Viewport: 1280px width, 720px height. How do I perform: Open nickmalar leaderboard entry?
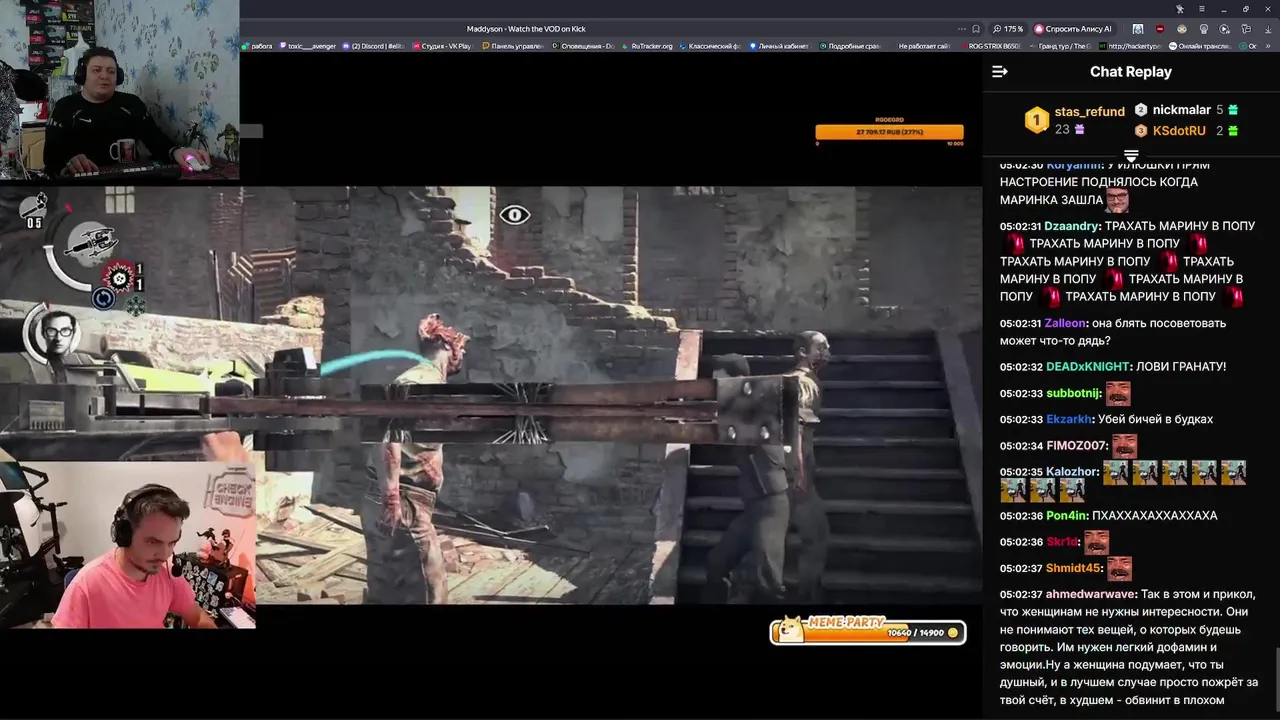(x=1181, y=110)
